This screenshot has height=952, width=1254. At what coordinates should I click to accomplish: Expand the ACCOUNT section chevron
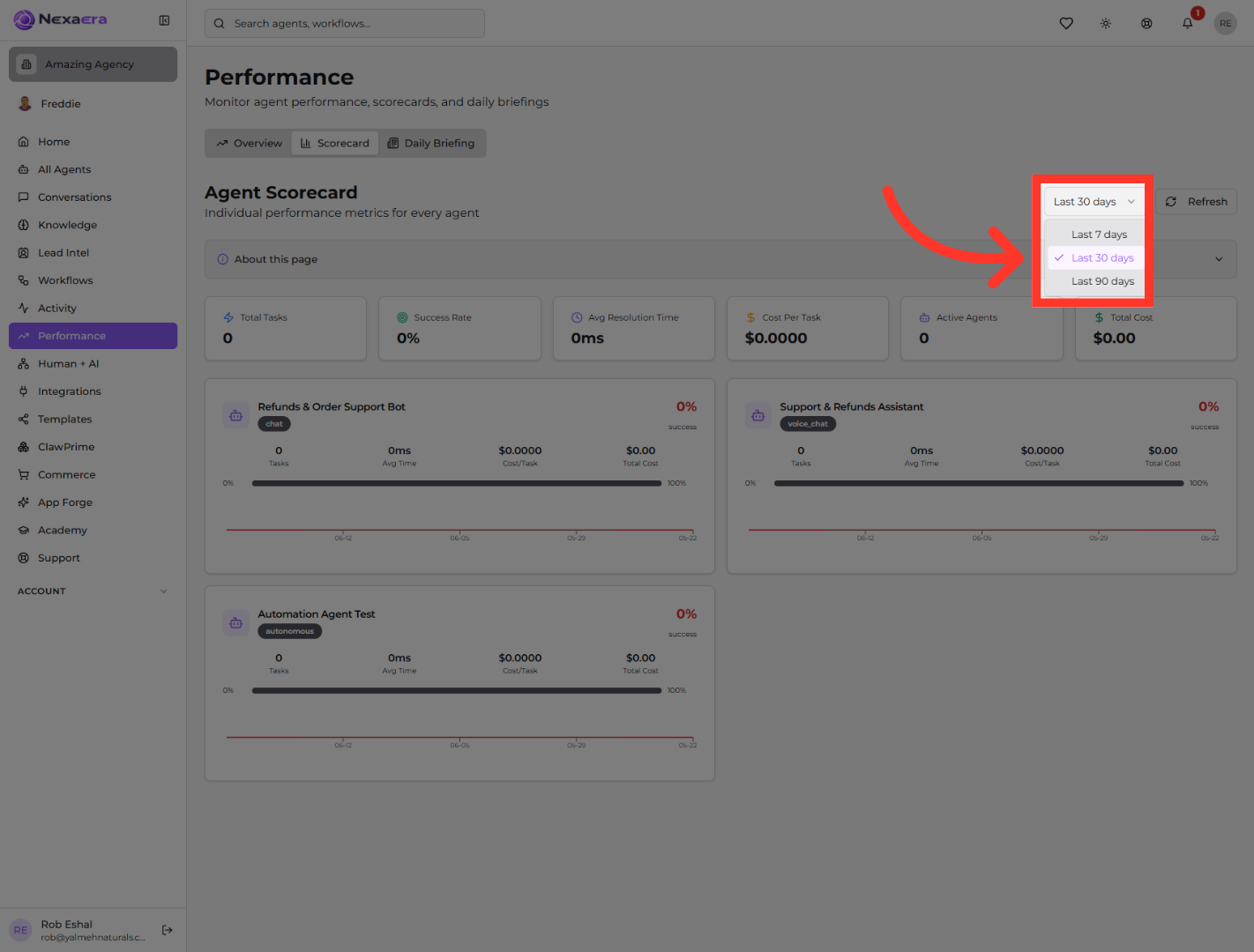pos(163,591)
